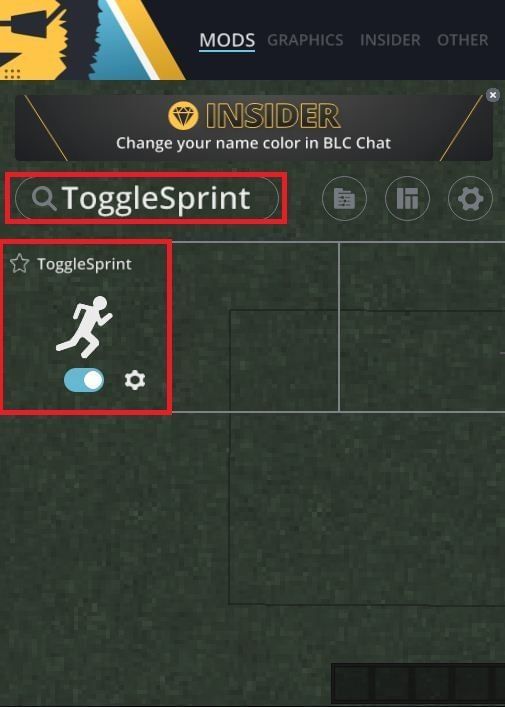Click the INSIDER banner title
This screenshot has width=505, height=707.
273,116
